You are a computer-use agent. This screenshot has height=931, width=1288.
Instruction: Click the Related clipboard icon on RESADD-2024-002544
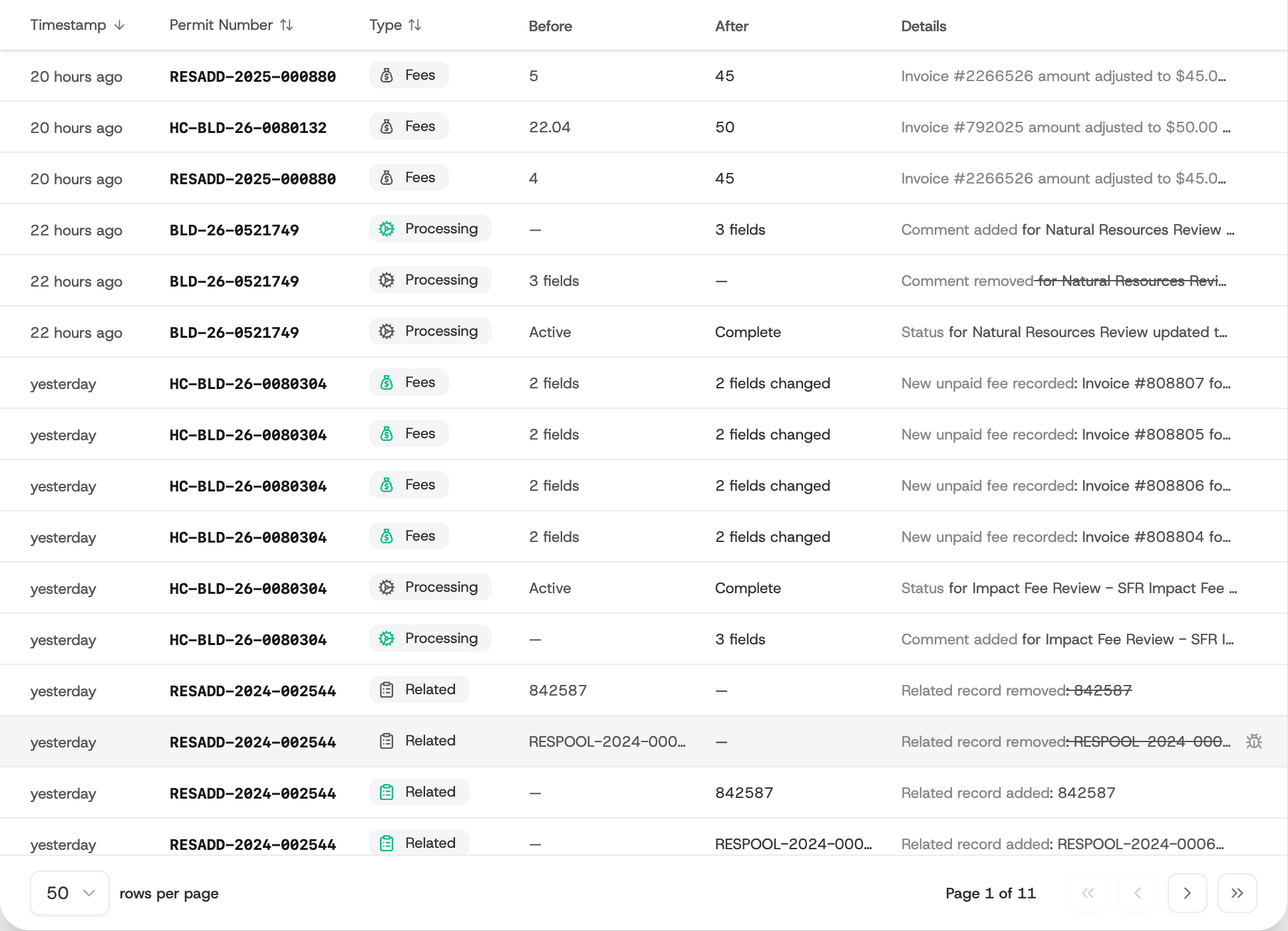point(387,690)
